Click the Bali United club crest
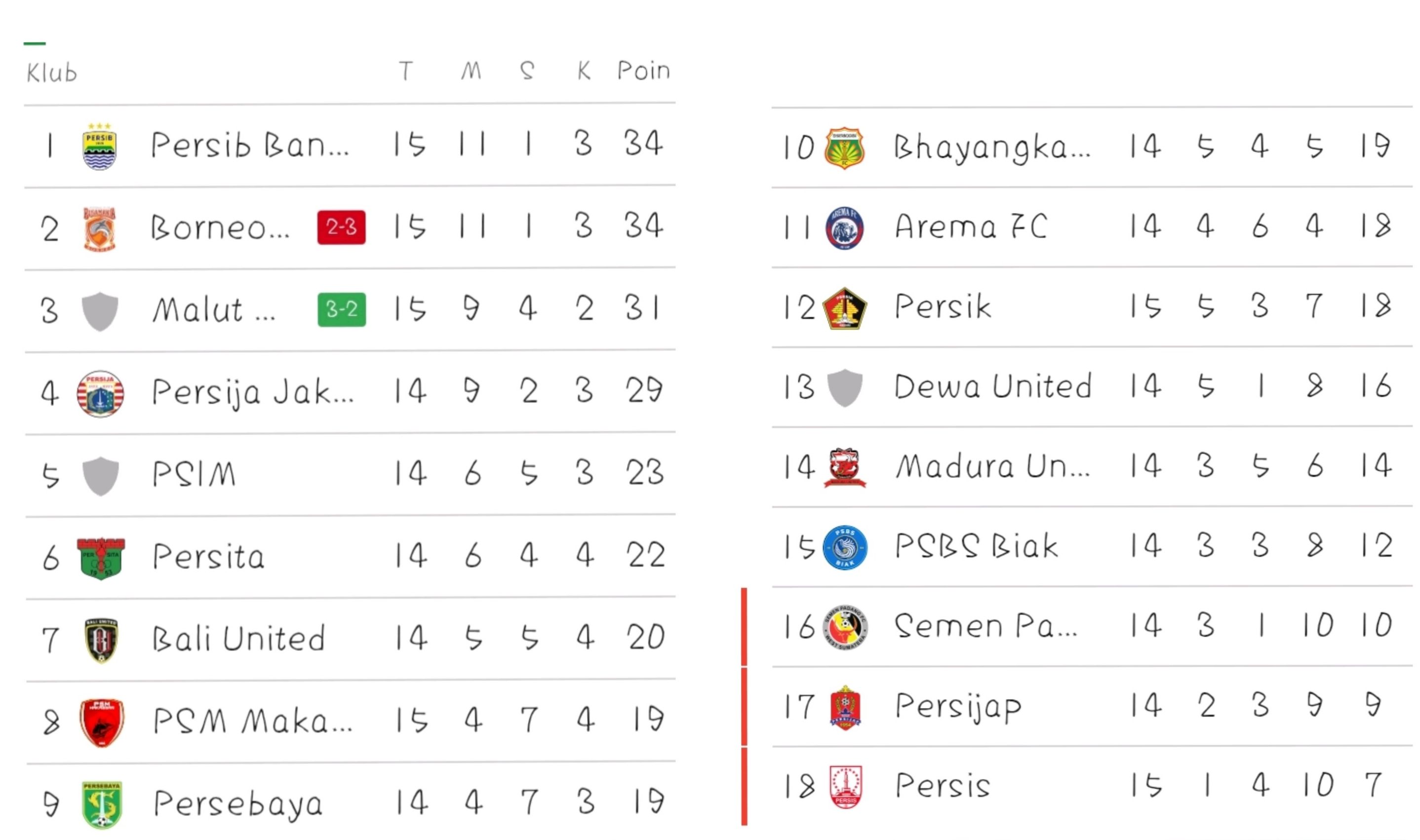Viewport: 1420px width, 840px height. click(101, 640)
